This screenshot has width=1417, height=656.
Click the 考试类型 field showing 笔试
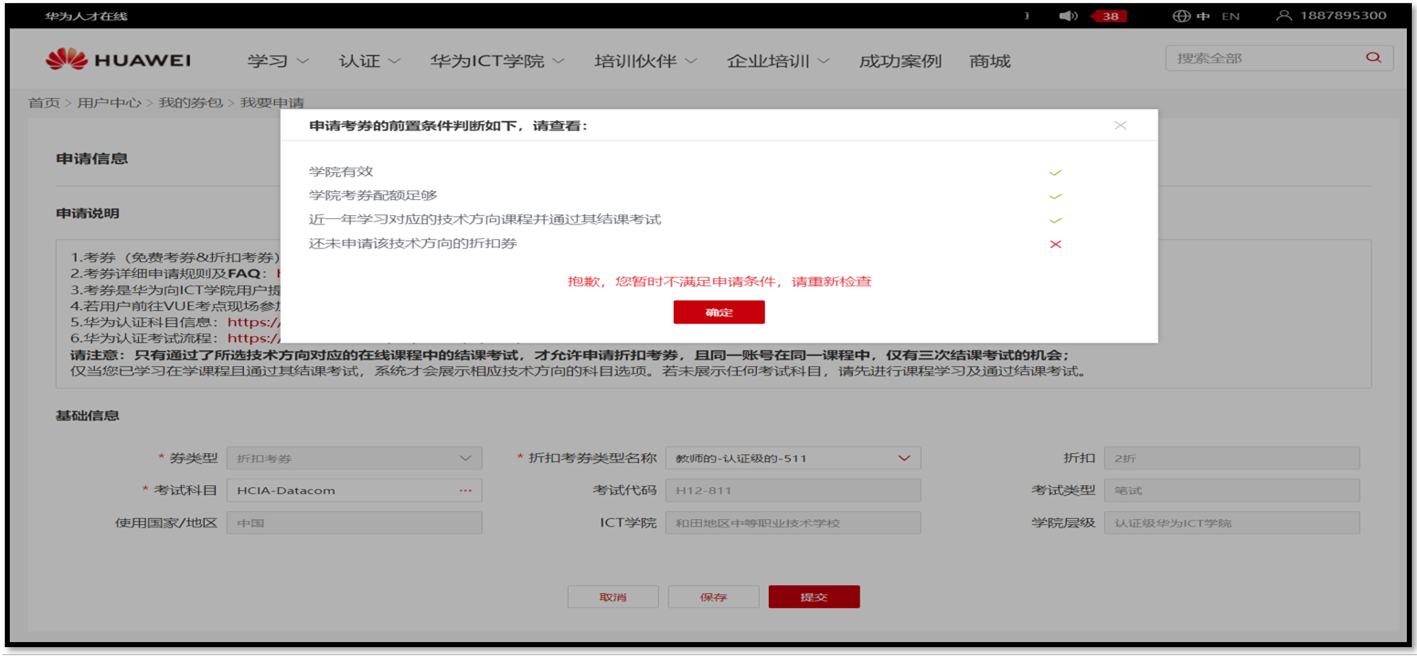coord(1232,491)
